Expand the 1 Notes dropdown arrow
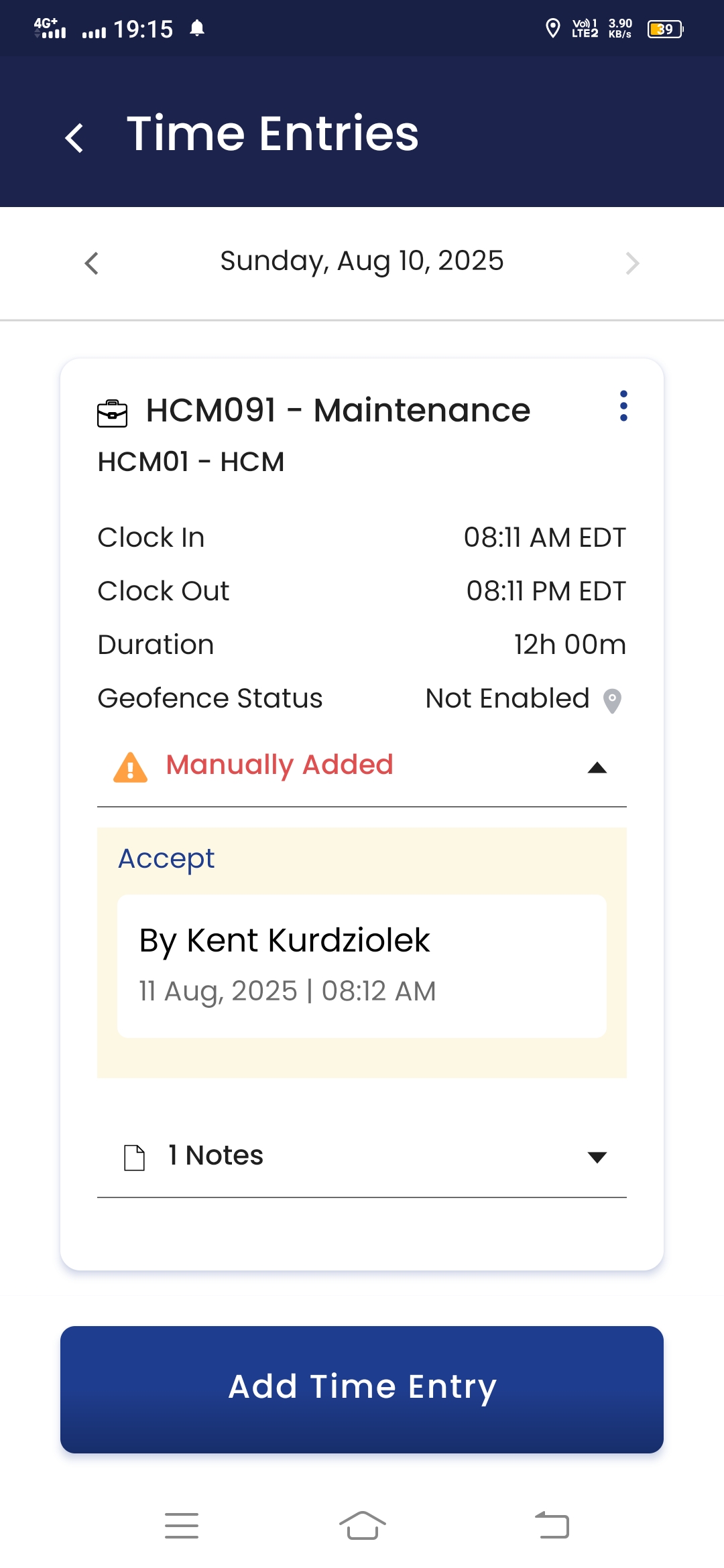The height and width of the screenshot is (1568, 724). (x=597, y=1157)
